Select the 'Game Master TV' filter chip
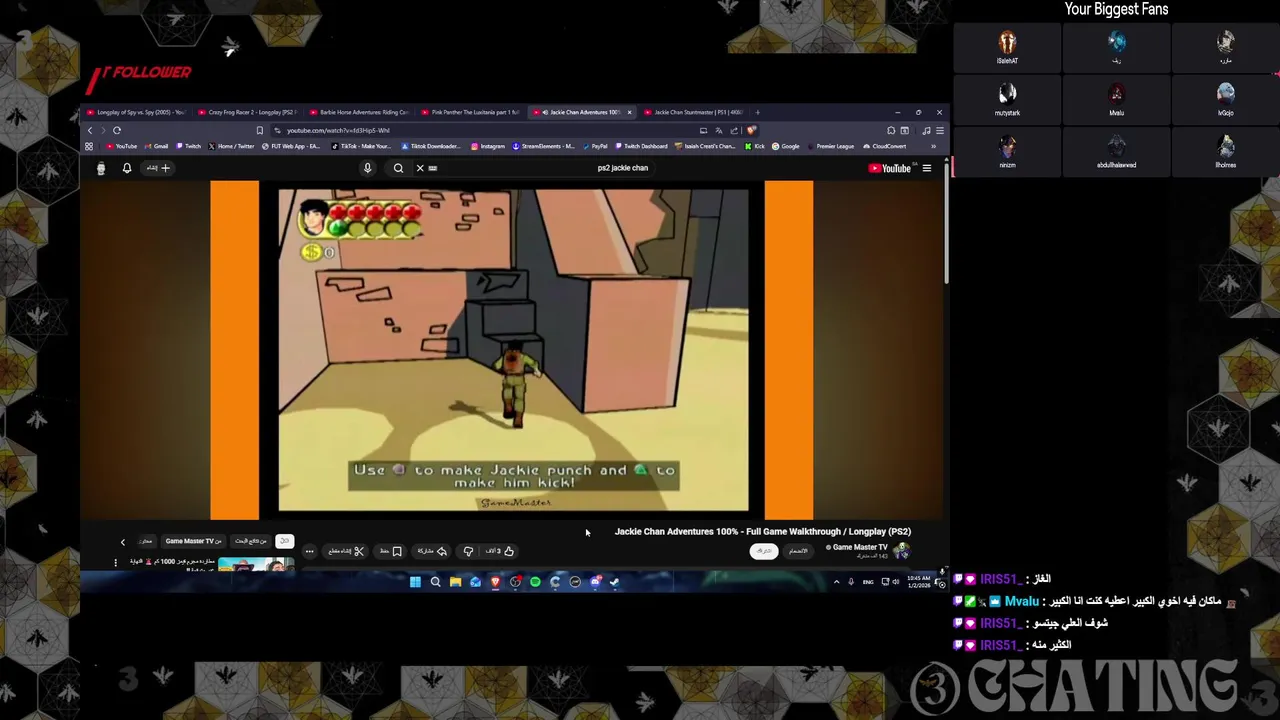The width and height of the screenshot is (1280, 720). 193,541
